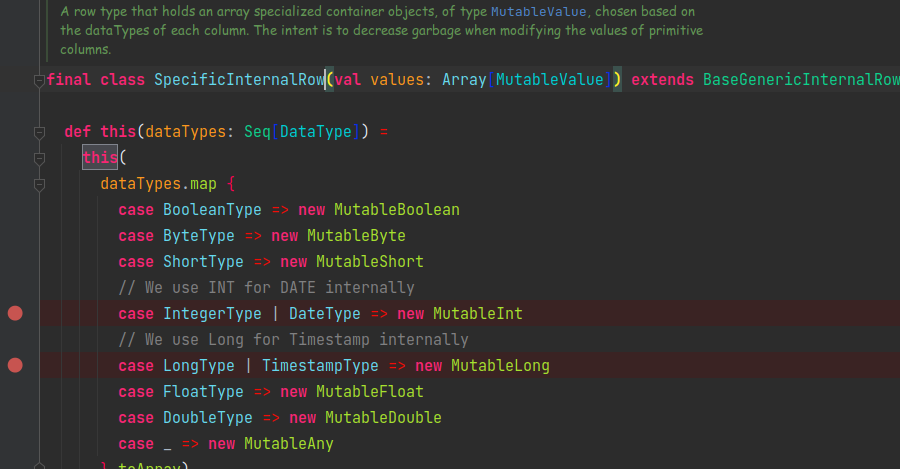Click the map method call
This screenshot has width=900, height=469.
[203, 184]
